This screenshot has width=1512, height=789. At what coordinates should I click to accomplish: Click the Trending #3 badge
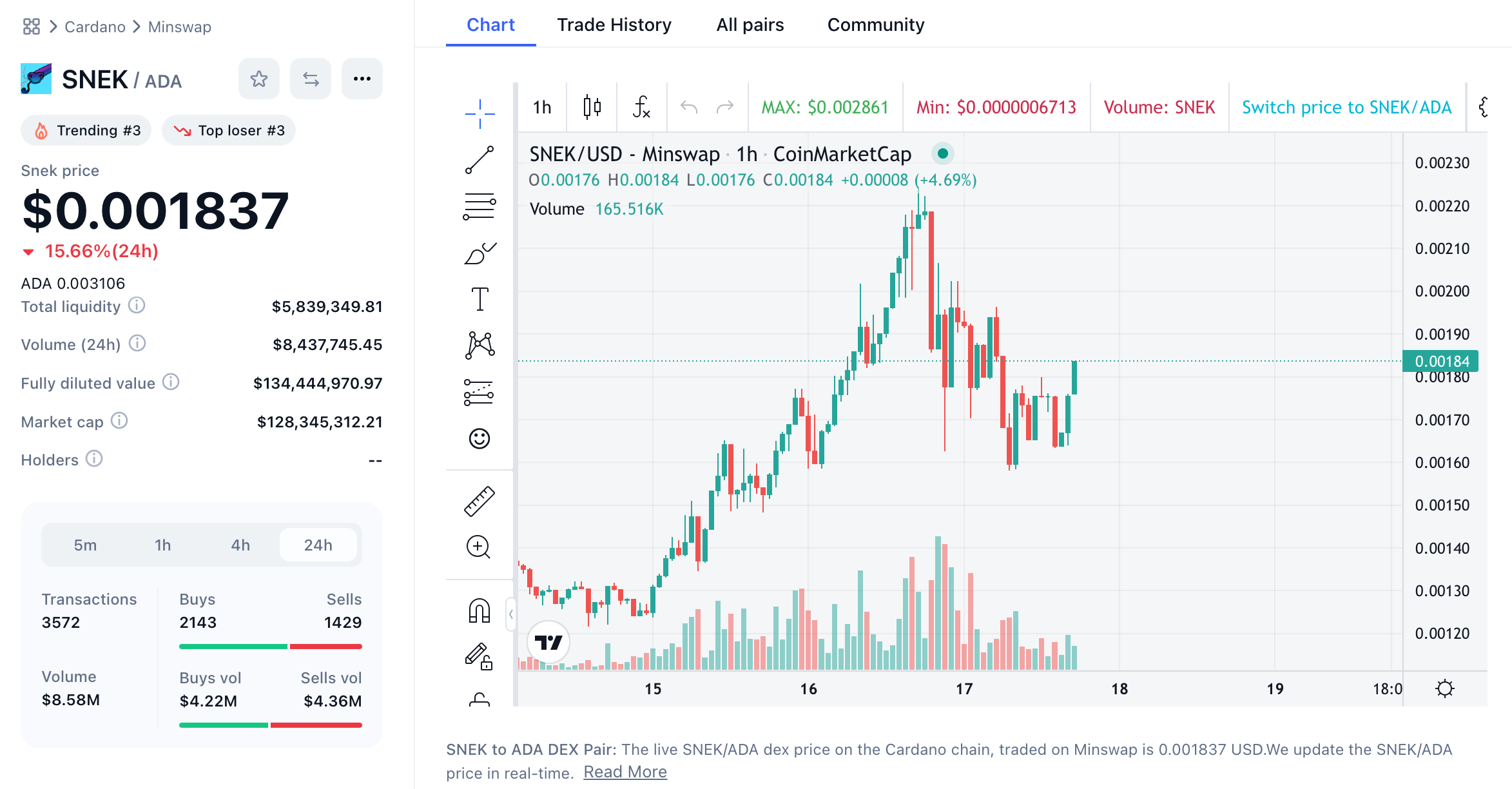[86, 130]
